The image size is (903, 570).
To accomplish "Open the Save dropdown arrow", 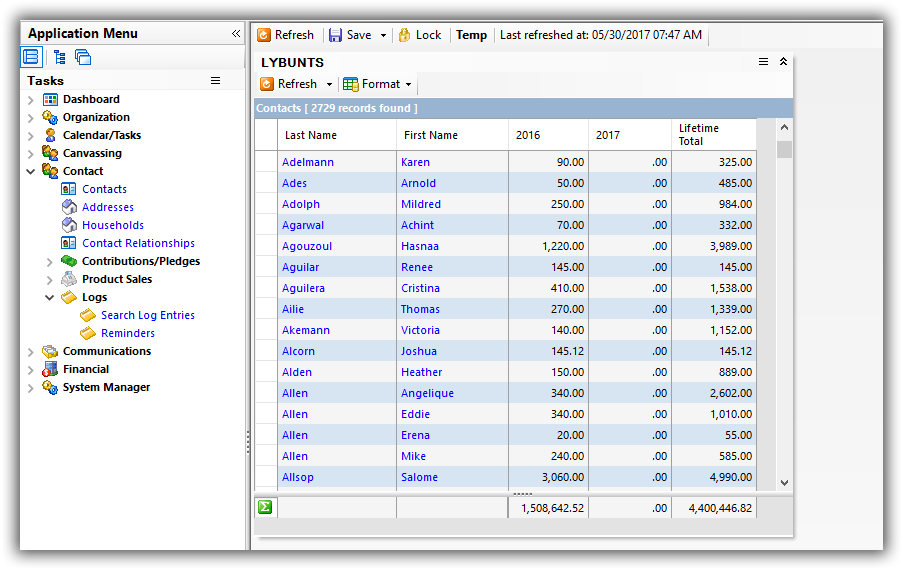I will coord(383,36).
